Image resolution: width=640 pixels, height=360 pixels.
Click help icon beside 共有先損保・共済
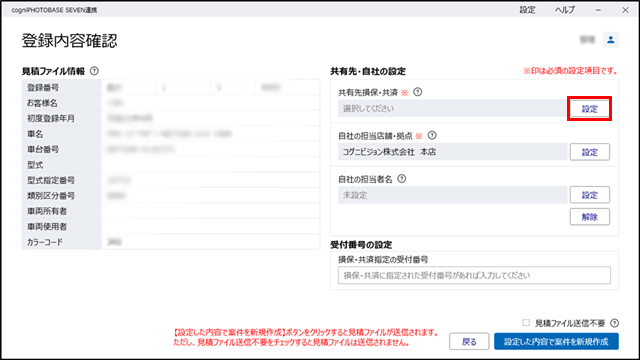418,92
